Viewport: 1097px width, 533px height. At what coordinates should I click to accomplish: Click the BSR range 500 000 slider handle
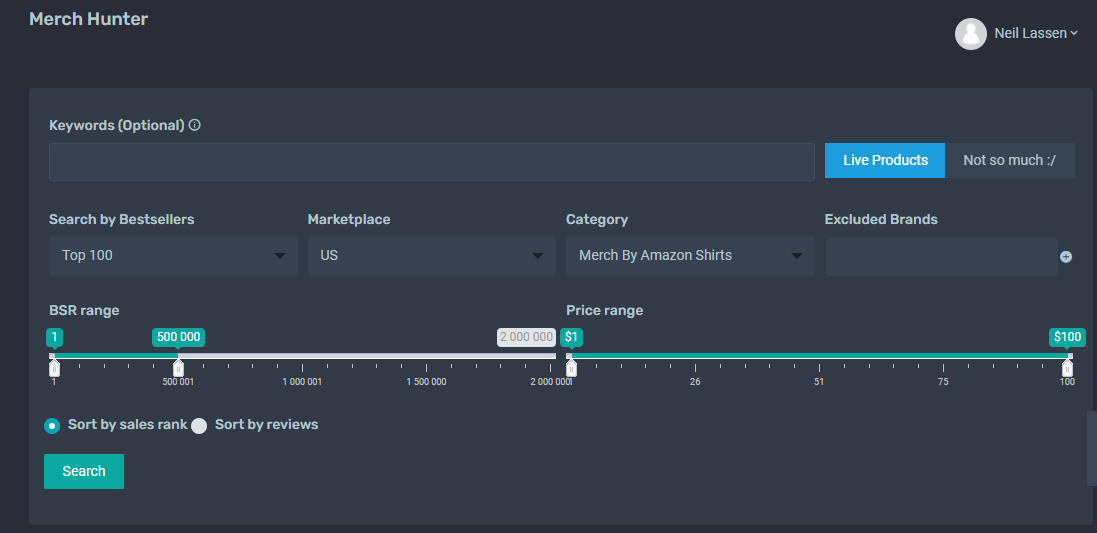pyautogui.click(x=178, y=367)
